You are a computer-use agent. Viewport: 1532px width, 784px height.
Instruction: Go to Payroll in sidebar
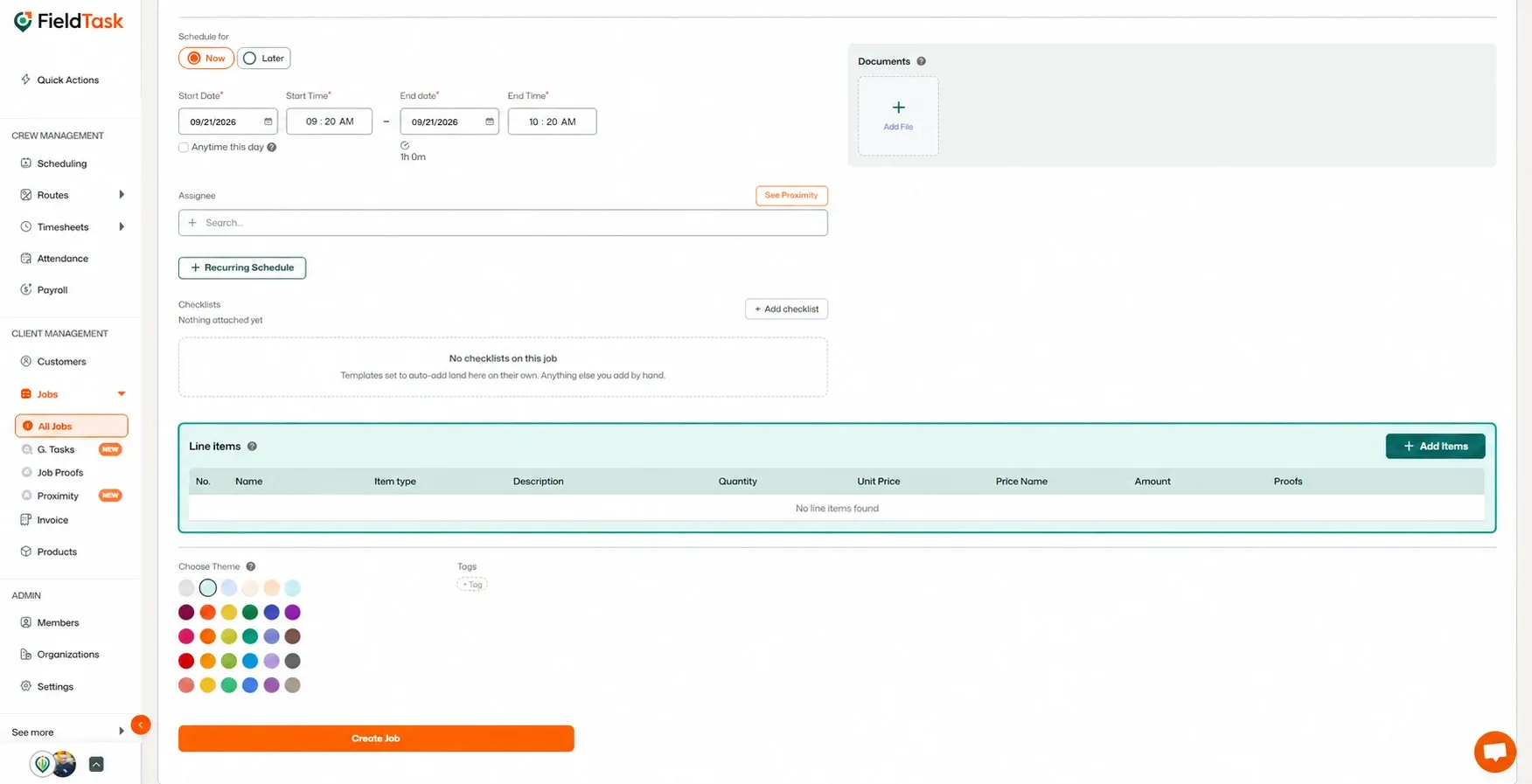pos(52,290)
